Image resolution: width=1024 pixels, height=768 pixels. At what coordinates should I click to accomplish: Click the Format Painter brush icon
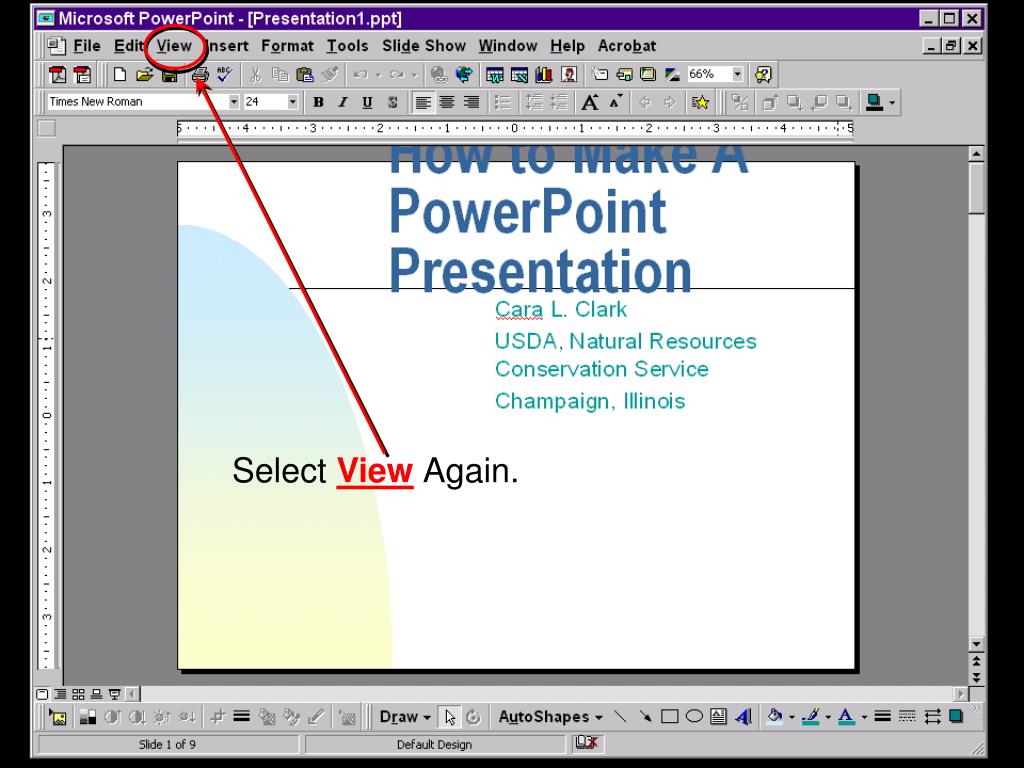[x=330, y=74]
